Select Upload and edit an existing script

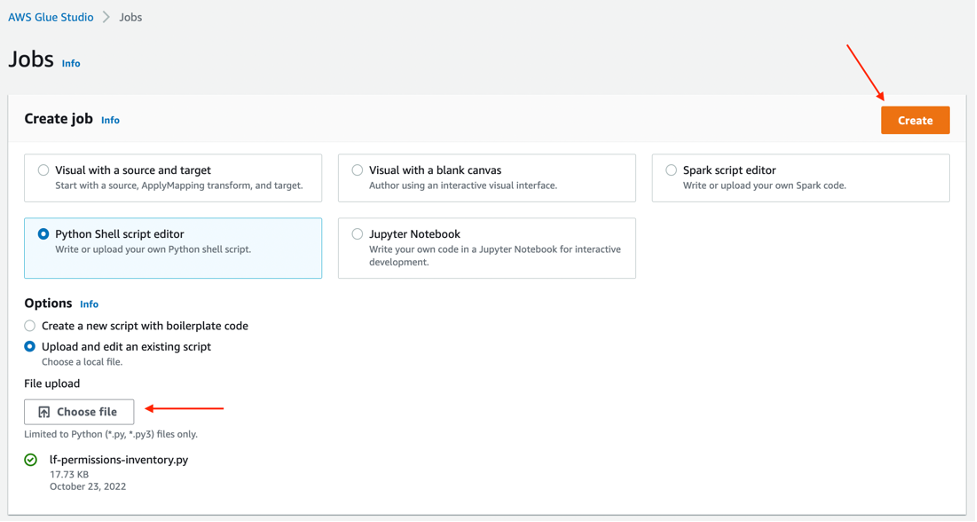coord(30,347)
